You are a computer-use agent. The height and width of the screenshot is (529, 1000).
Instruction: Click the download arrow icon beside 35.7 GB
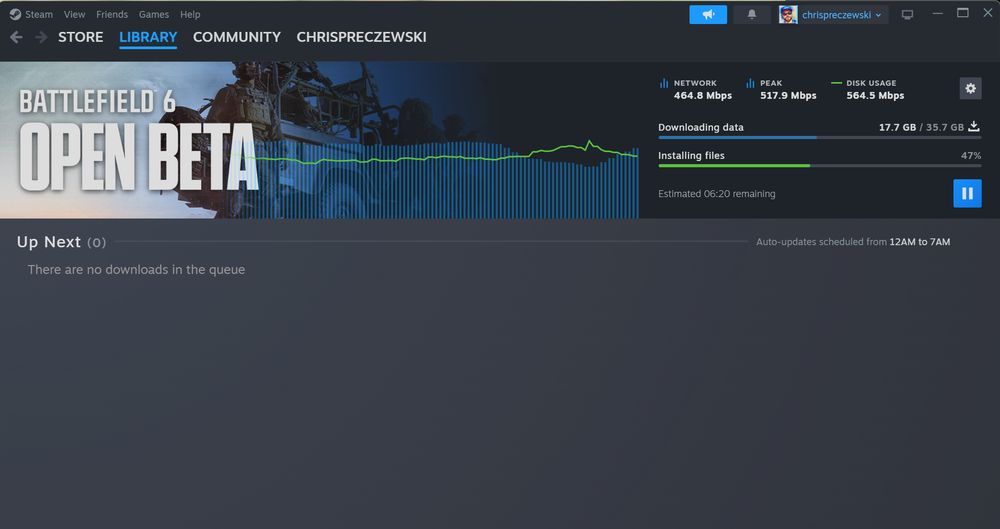pyautogui.click(x=974, y=126)
